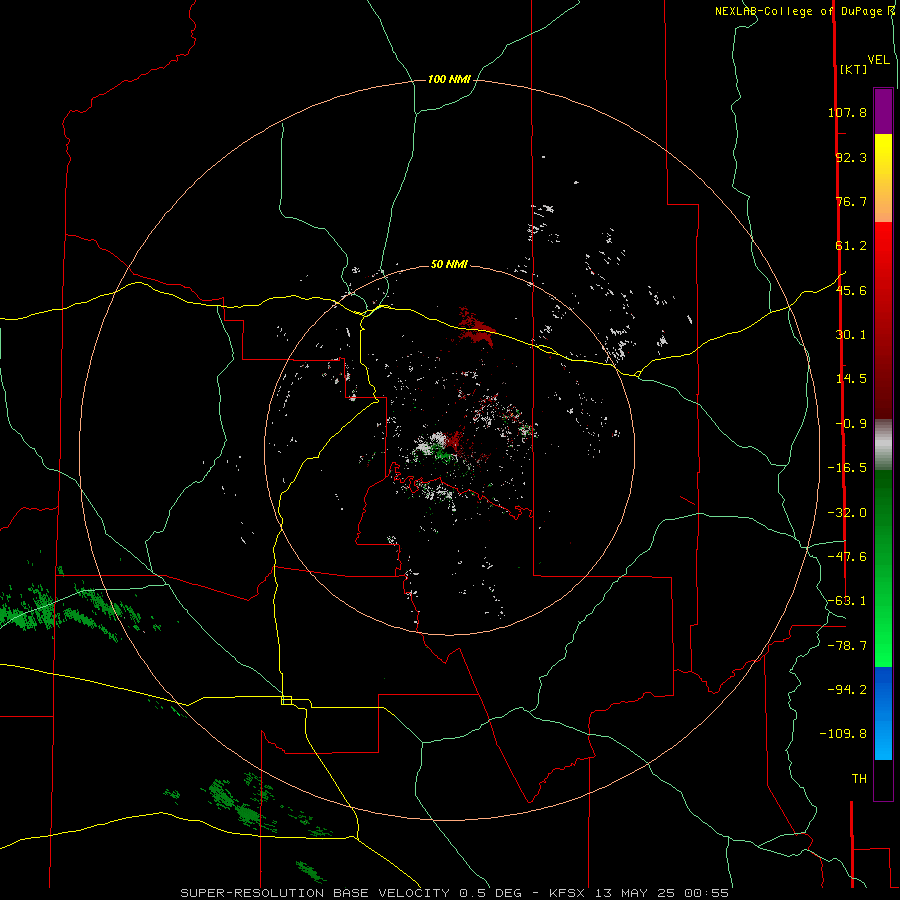Click the 76.7 scale value
The image size is (900, 900).
click(x=851, y=201)
